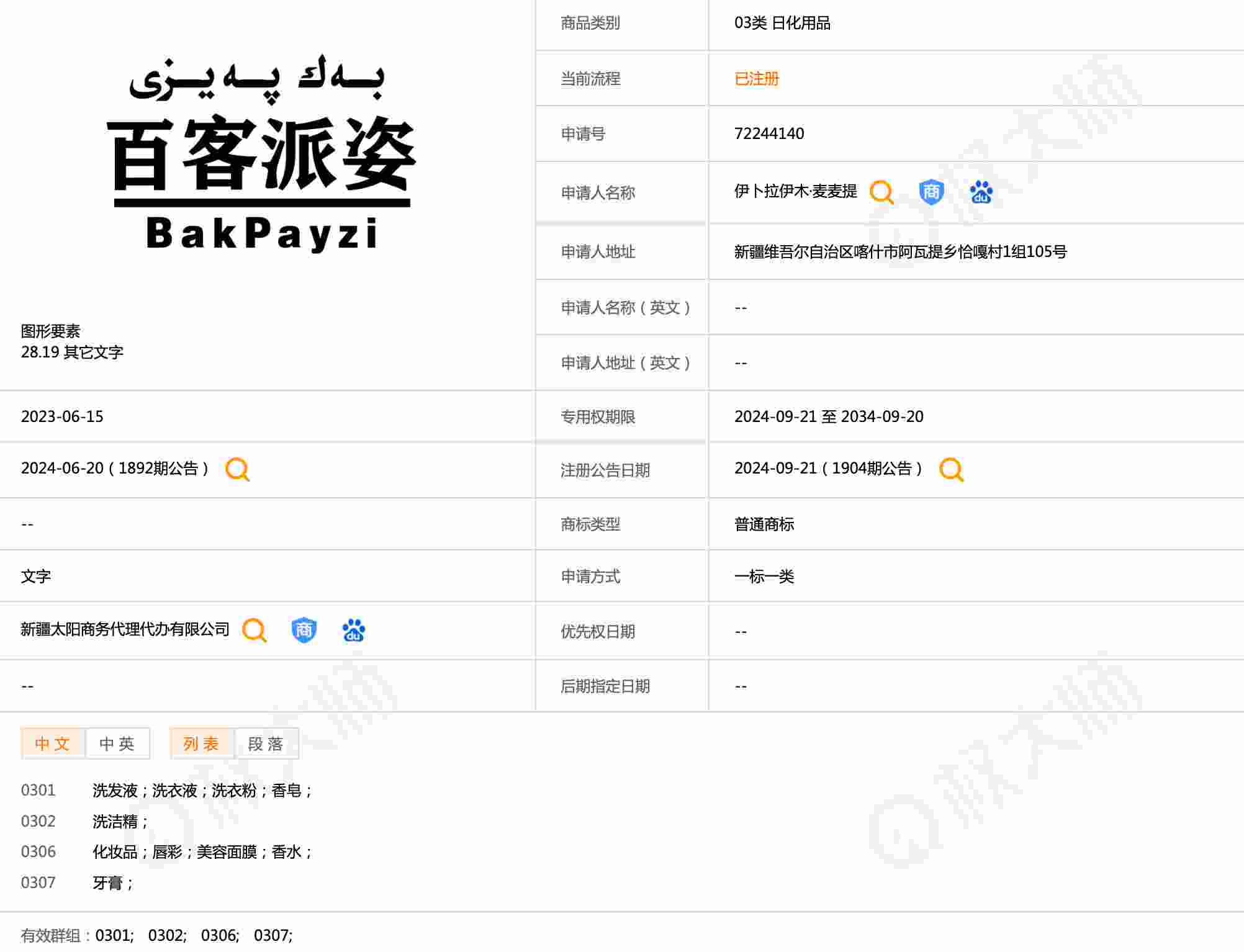Click search icon beside 新疆太阳商务代理代办有限公司
The width and height of the screenshot is (1244, 952).
(254, 630)
